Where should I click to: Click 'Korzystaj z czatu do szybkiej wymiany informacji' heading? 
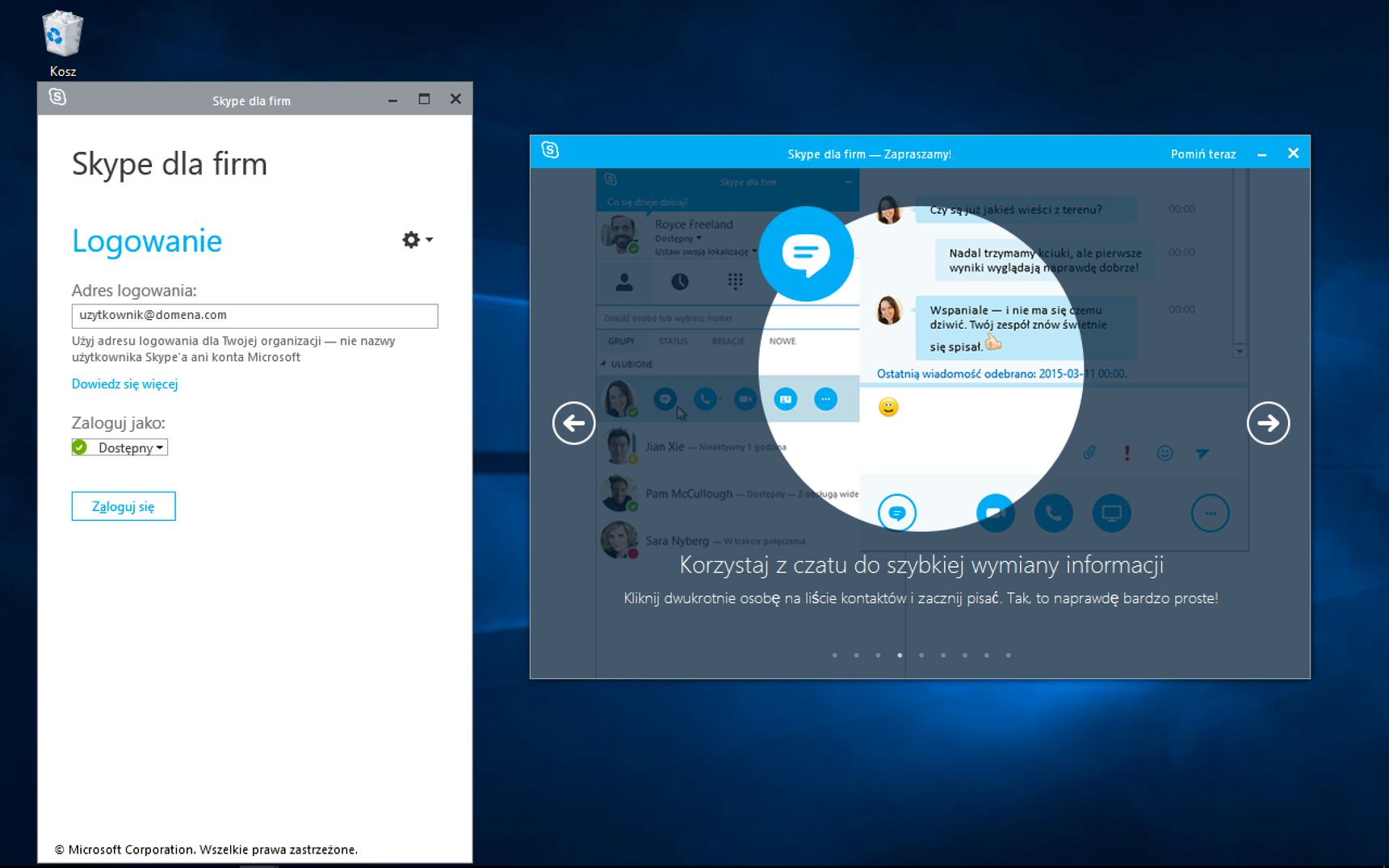[x=921, y=564]
